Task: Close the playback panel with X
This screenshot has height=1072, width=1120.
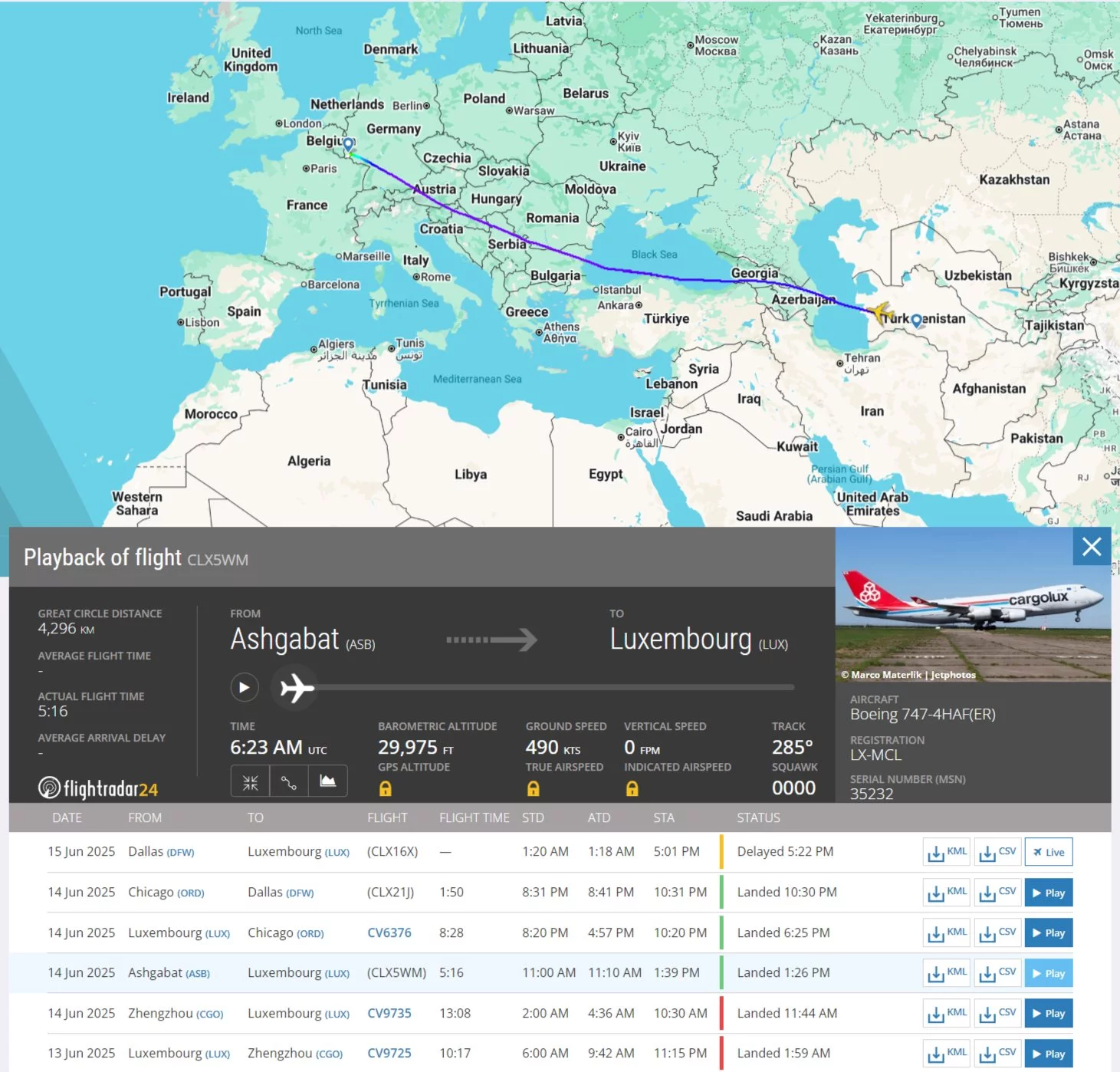Action: pos(1092,547)
